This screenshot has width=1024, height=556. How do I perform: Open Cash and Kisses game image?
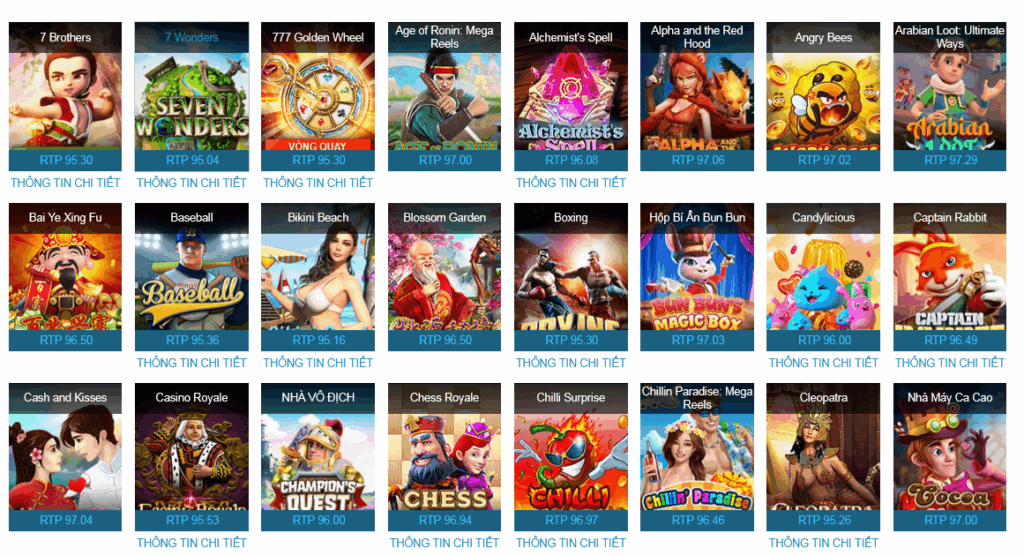65,457
